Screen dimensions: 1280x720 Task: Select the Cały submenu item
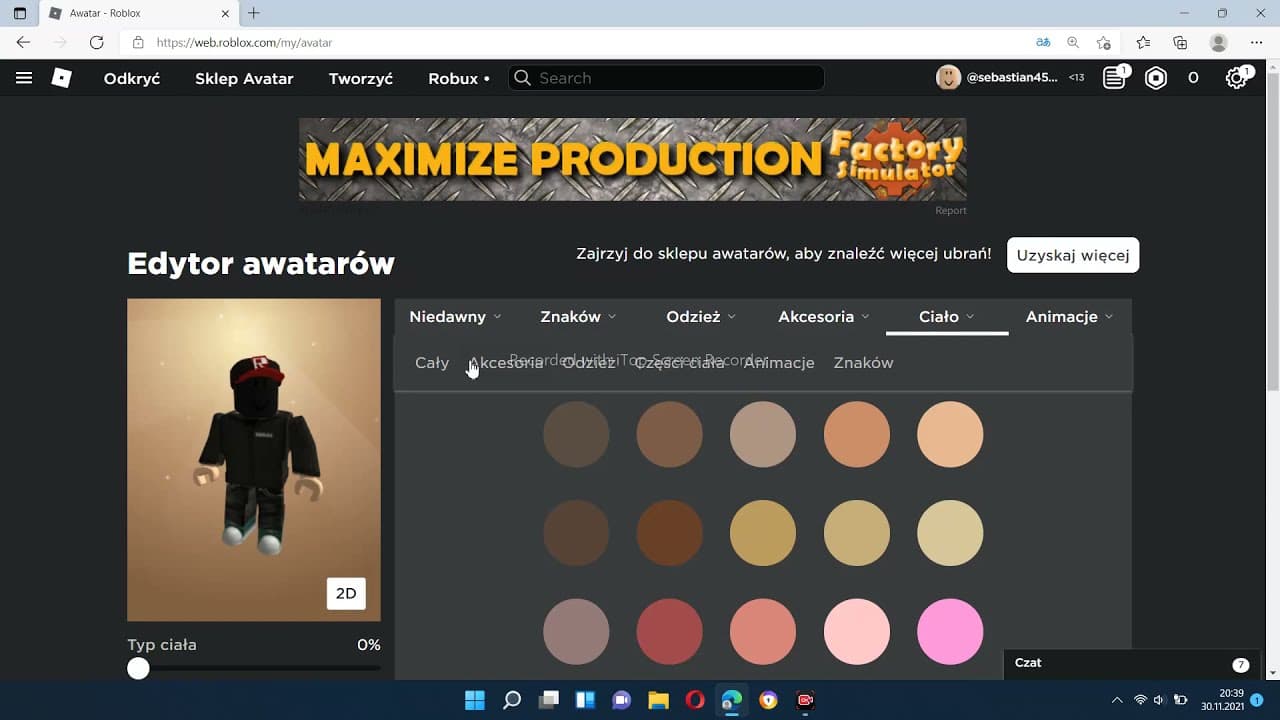pyautogui.click(x=432, y=363)
